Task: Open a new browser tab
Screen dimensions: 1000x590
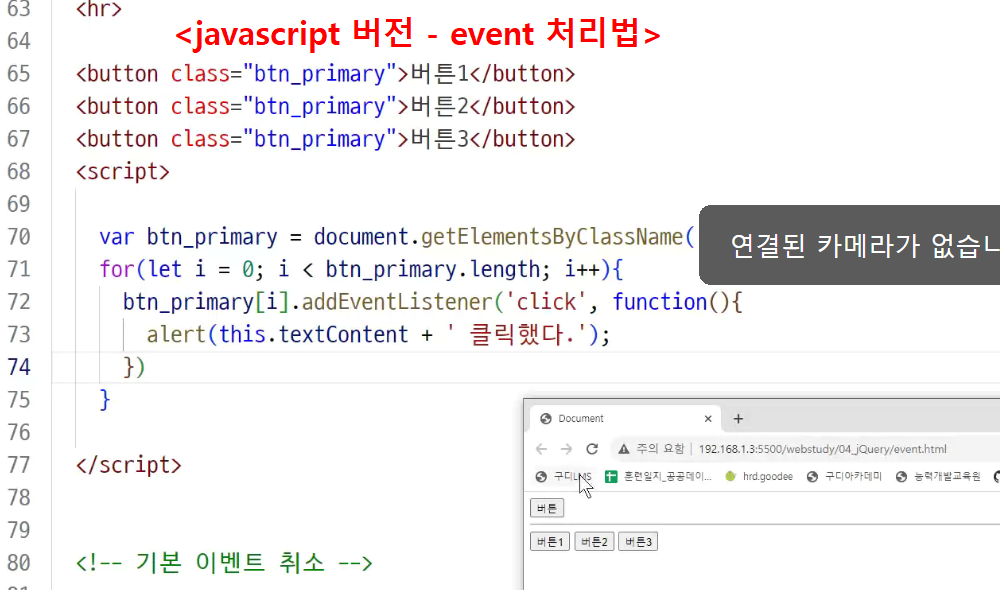Action: click(738, 419)
